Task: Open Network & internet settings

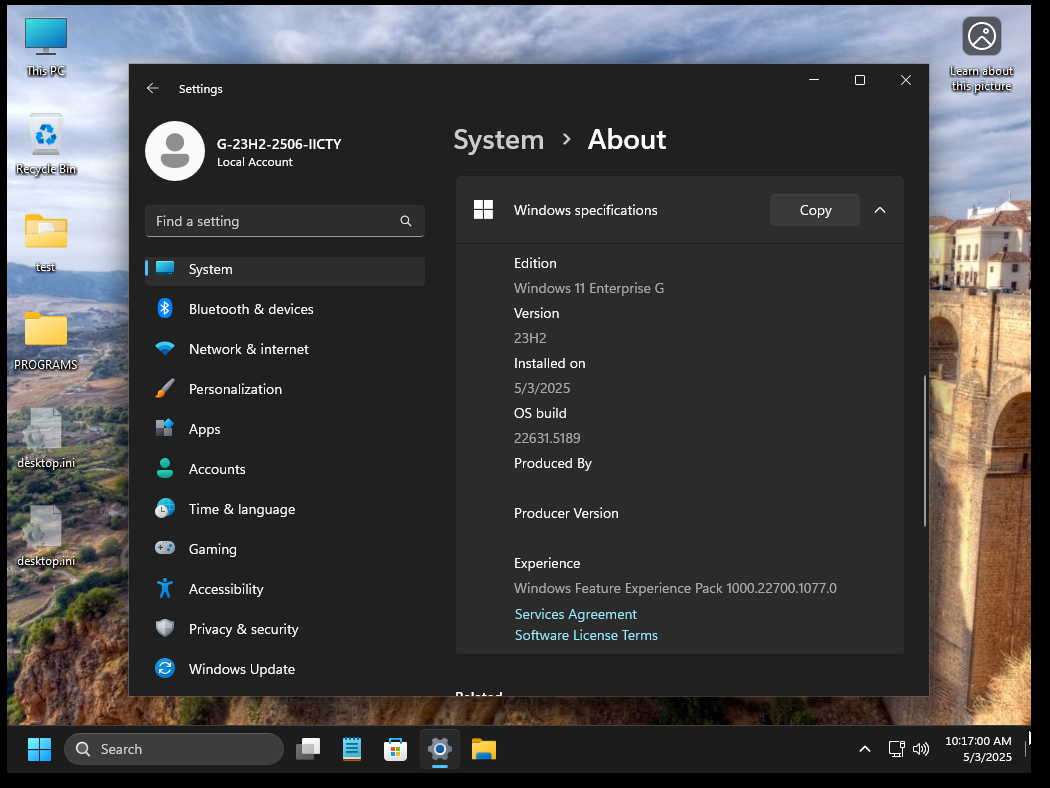Action: (x=248, y=349)
